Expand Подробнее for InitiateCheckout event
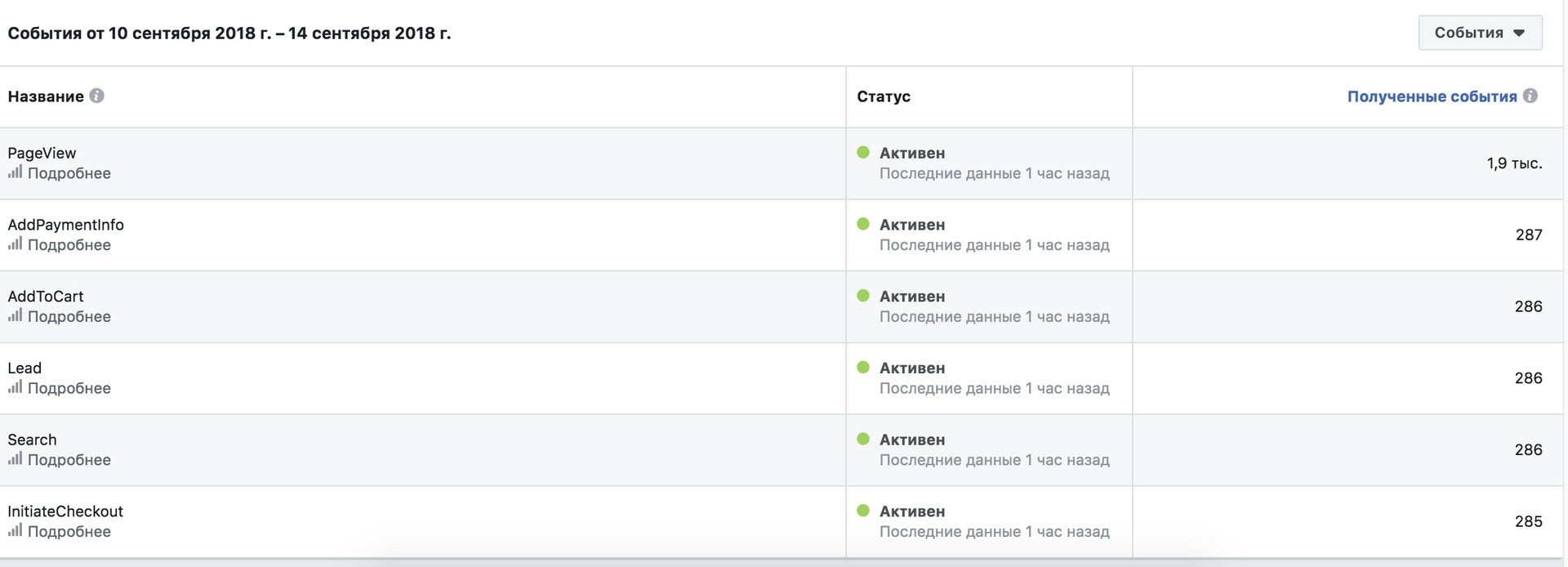Viewport: 1568px width, 567px height. [69, 532]
